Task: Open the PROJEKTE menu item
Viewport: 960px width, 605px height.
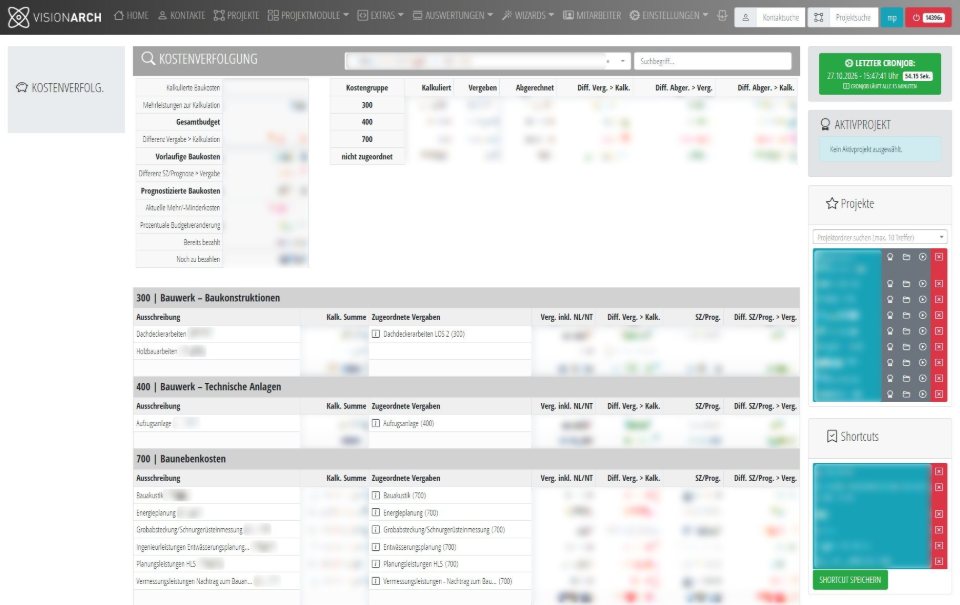Action: 236,15
